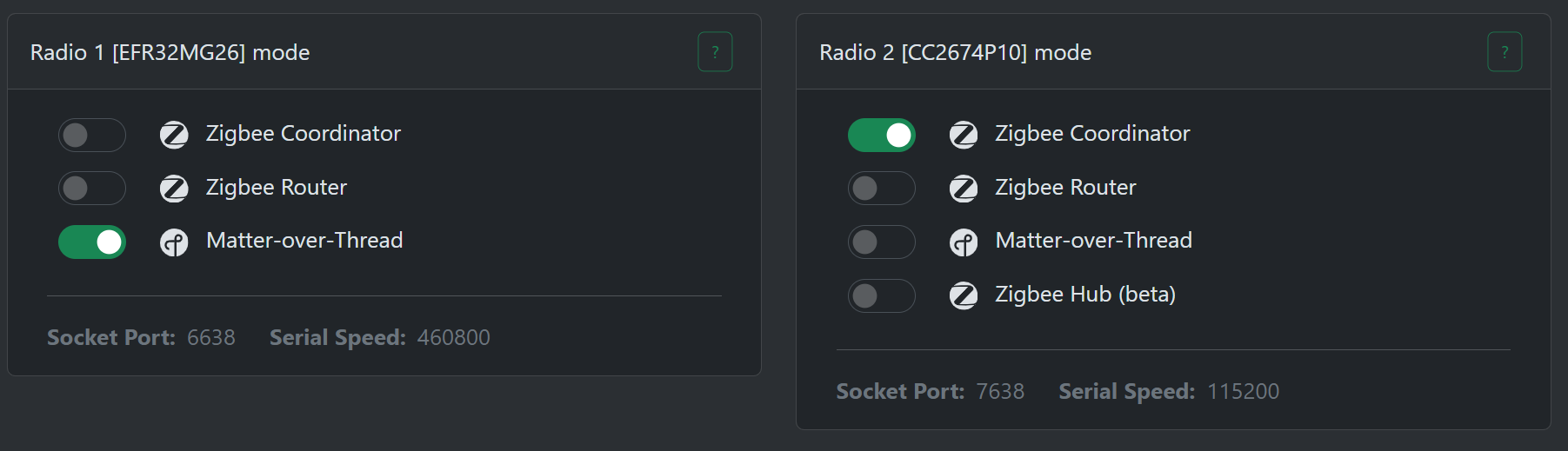The height and width of the screenshot is (451, 1568).
Task: Click Zigbee icon beside Radio 1 Zigbee Coordinator
Action: (x=174, y=135)
